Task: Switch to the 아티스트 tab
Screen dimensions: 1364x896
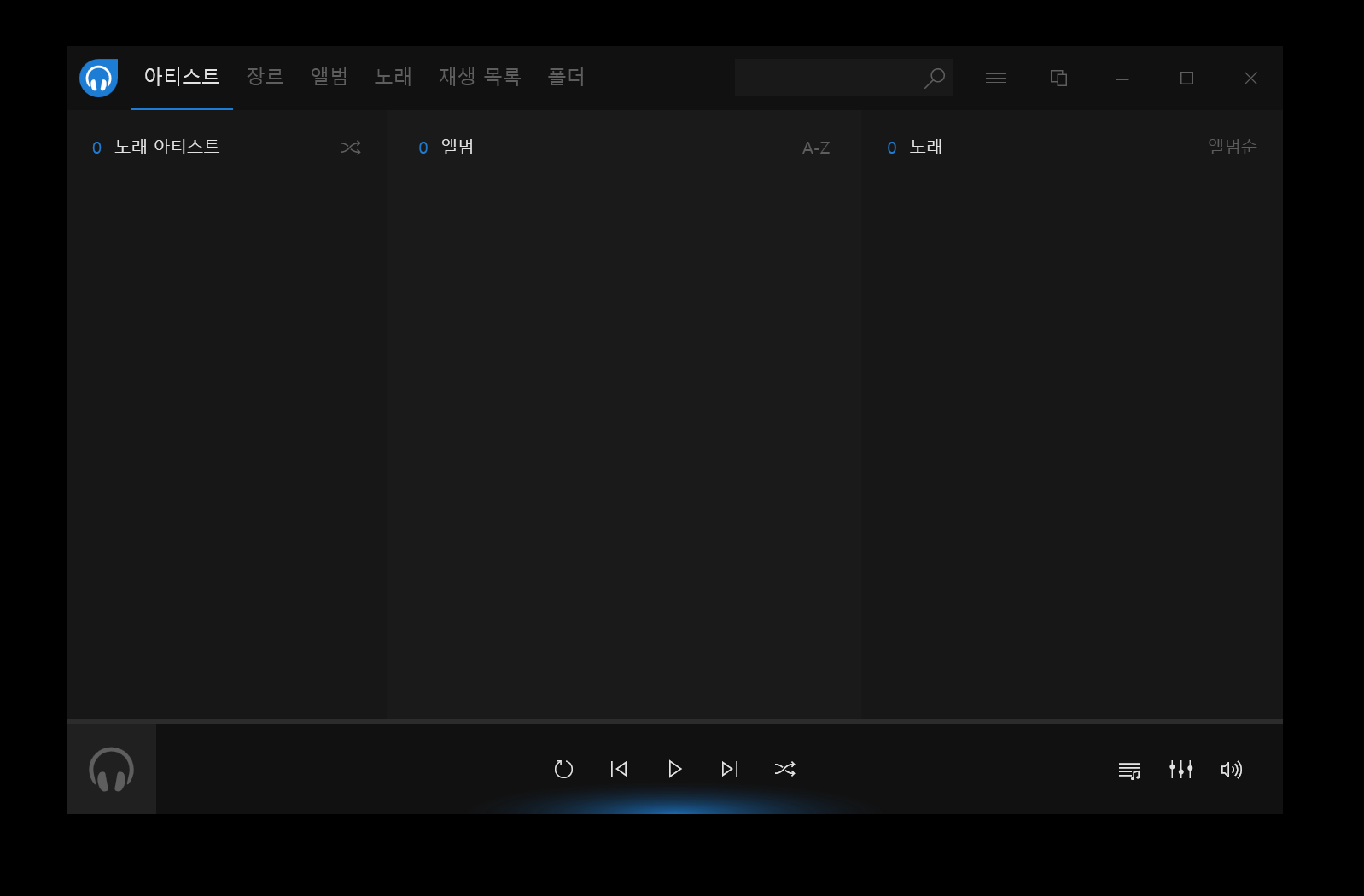Action: coord(182,77)
